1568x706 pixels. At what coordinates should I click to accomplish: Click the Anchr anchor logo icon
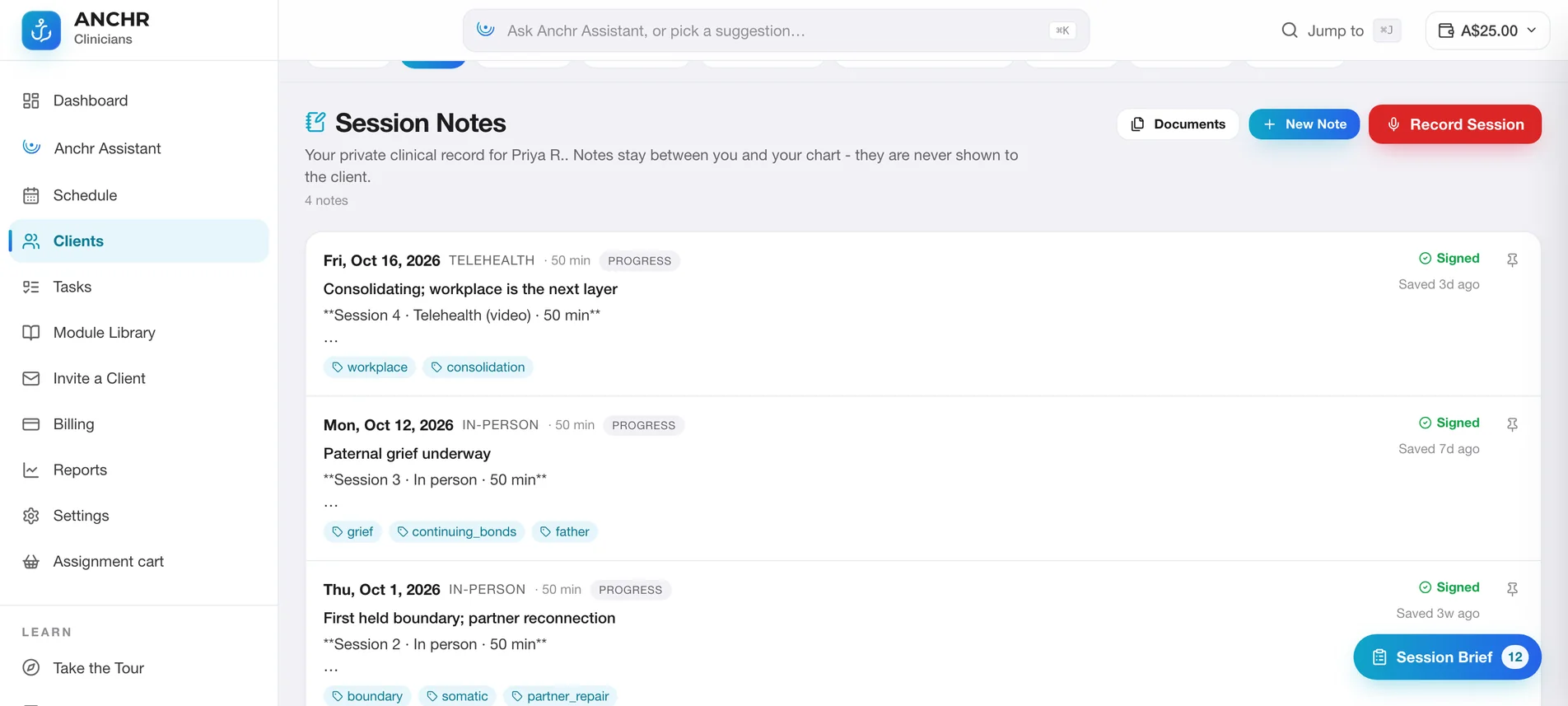(41, 30)
